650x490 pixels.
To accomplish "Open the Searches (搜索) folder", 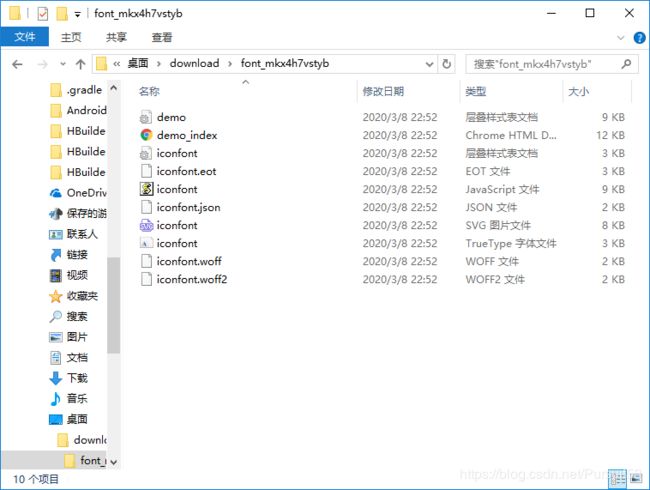I will [x=68, y=317].
